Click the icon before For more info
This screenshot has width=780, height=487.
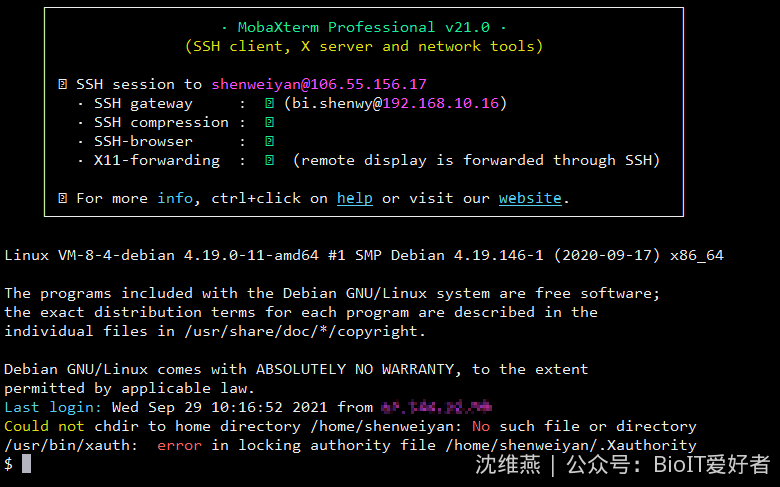62,198
